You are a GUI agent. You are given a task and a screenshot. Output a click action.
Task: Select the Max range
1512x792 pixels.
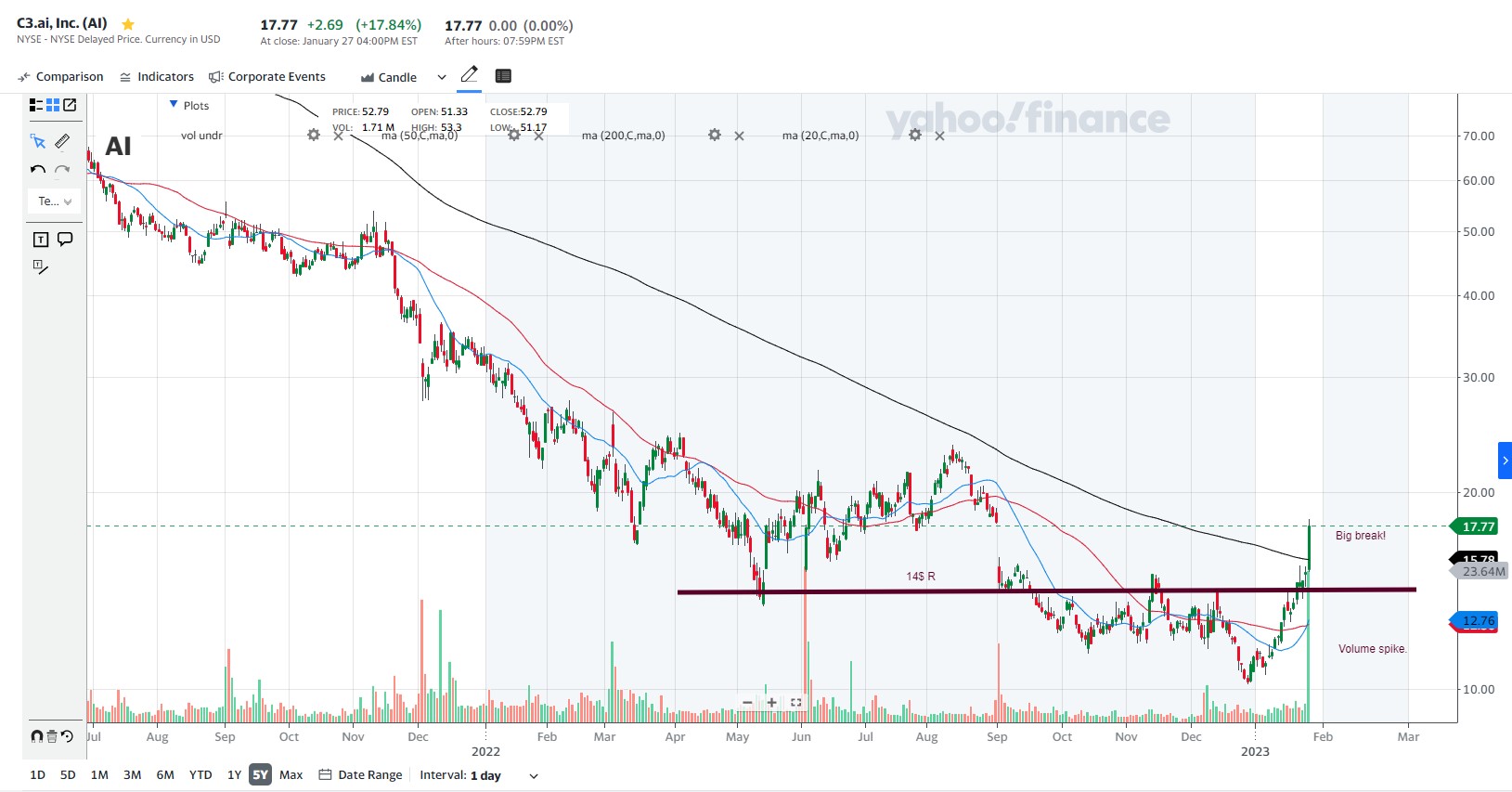click(291, 775)
